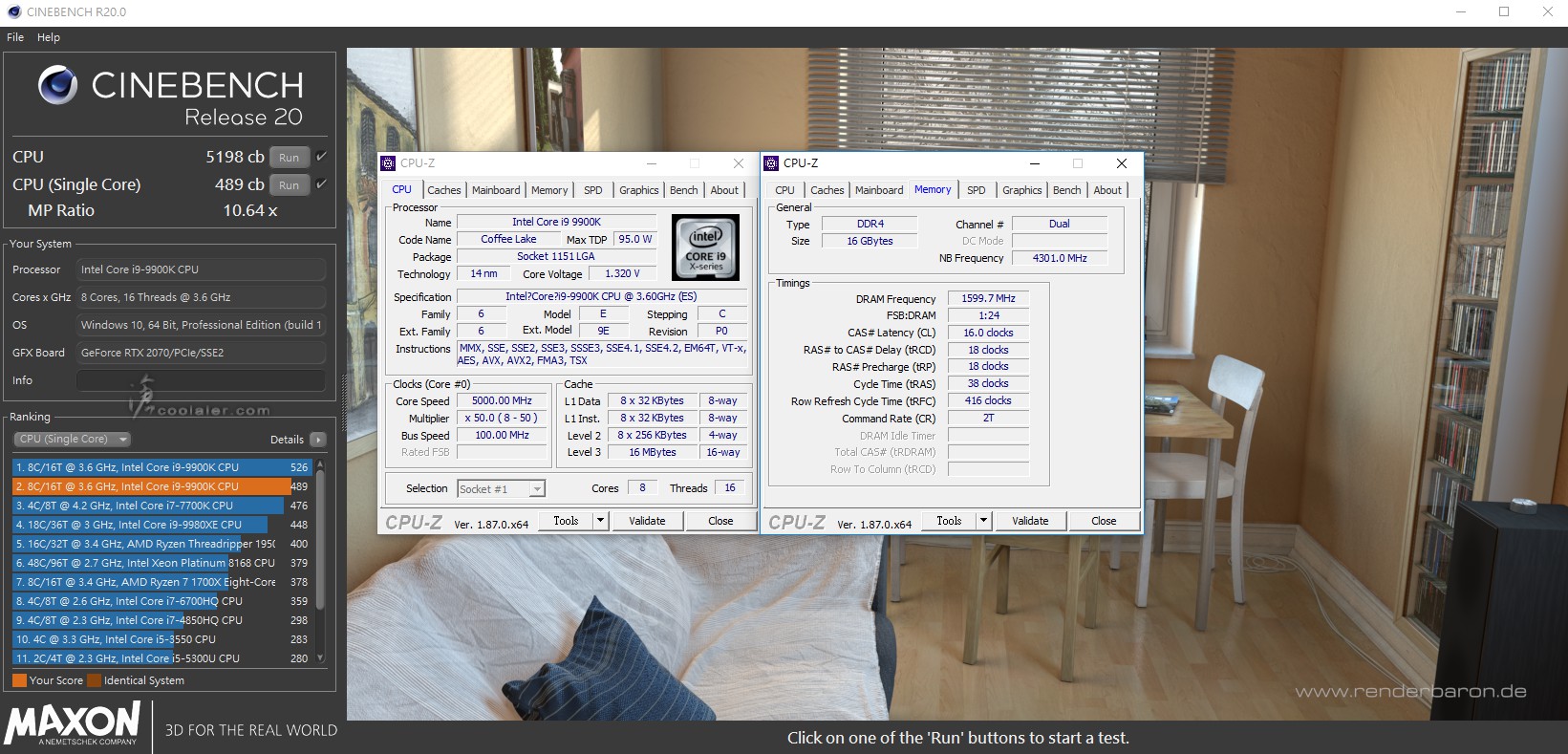Click Processor field Intel Core i9-9900K CPU
Viewport: 1568px width, 754px height.
[201, 269]
